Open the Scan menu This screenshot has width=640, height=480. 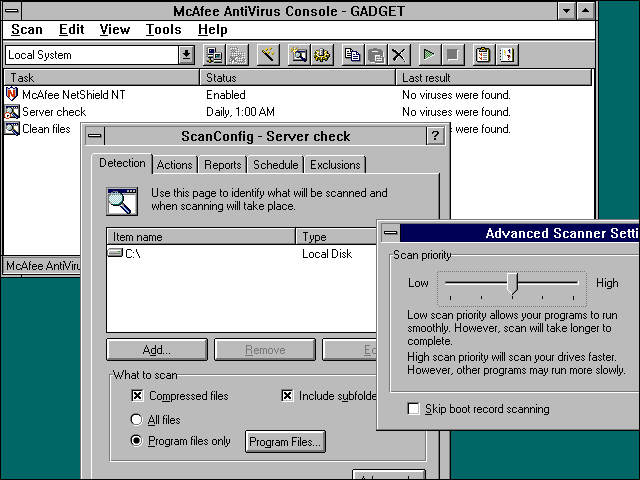(x=27, y=29)
